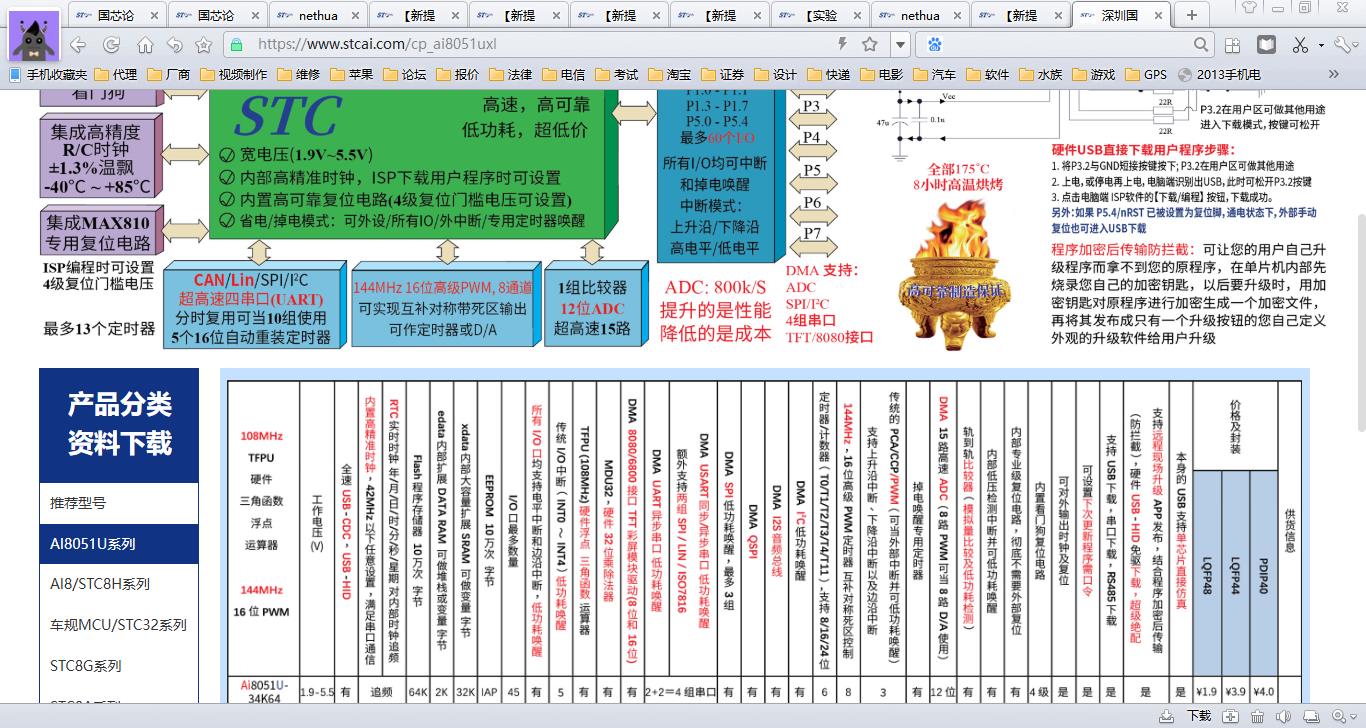The height and width of the screenshot is (728, 1366).
Task: Switch to the 深圳国 tab
Action: (1120, 15)
